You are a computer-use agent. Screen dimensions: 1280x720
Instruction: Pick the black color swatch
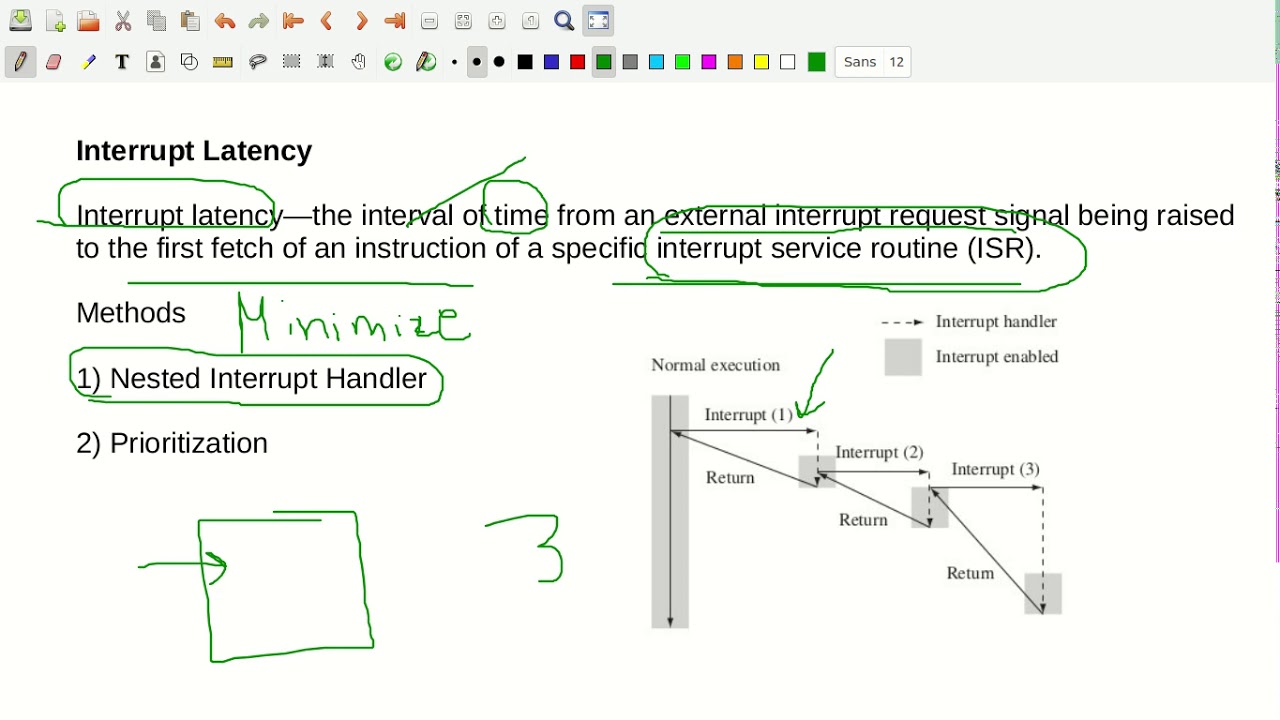(525, 62)
